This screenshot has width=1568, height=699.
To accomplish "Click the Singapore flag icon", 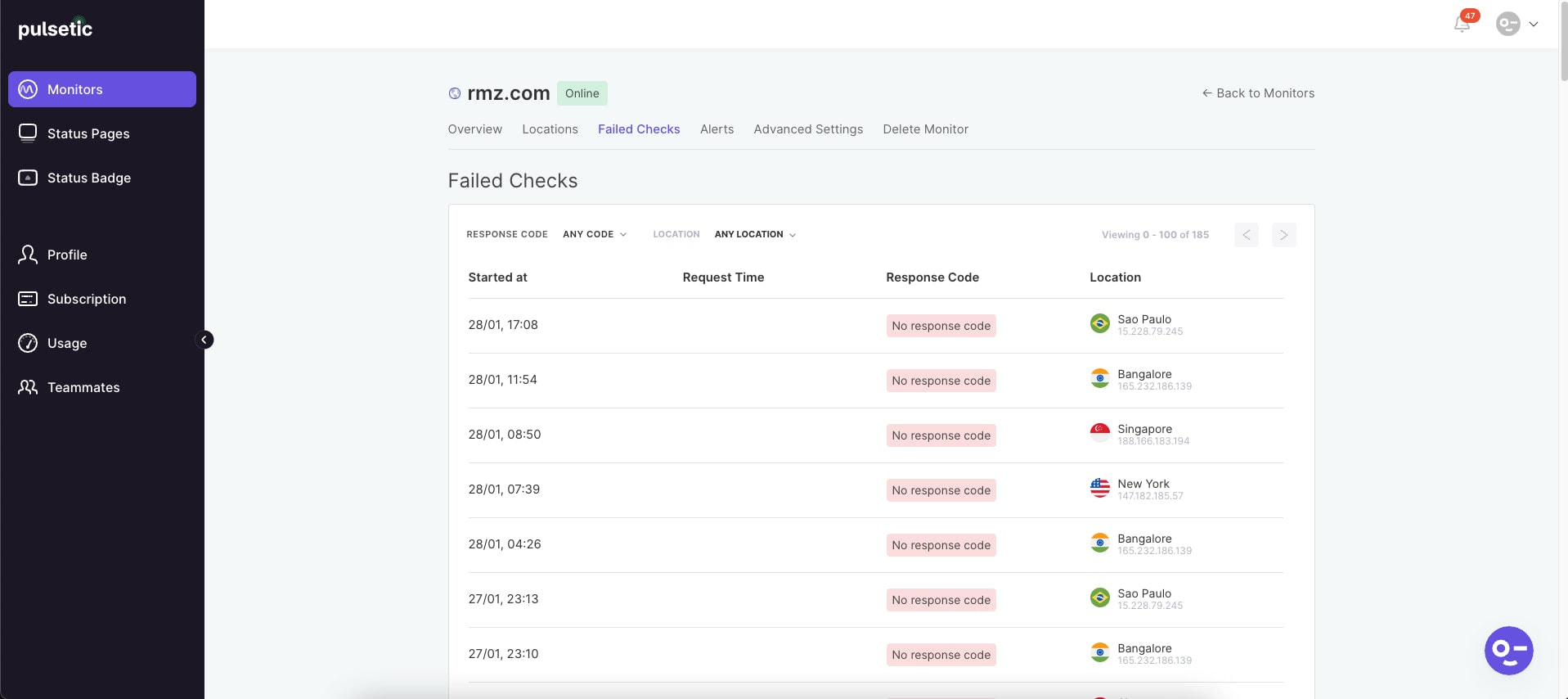I will click(1100, 433).
